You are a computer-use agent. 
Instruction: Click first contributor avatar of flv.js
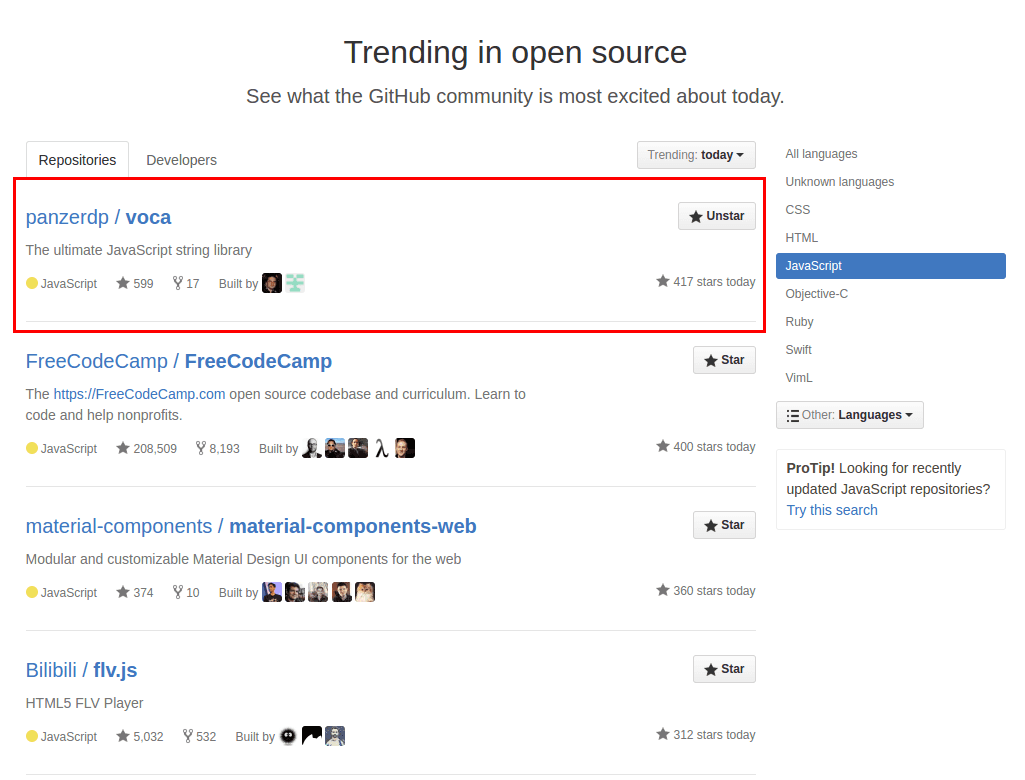pos(288,736)
